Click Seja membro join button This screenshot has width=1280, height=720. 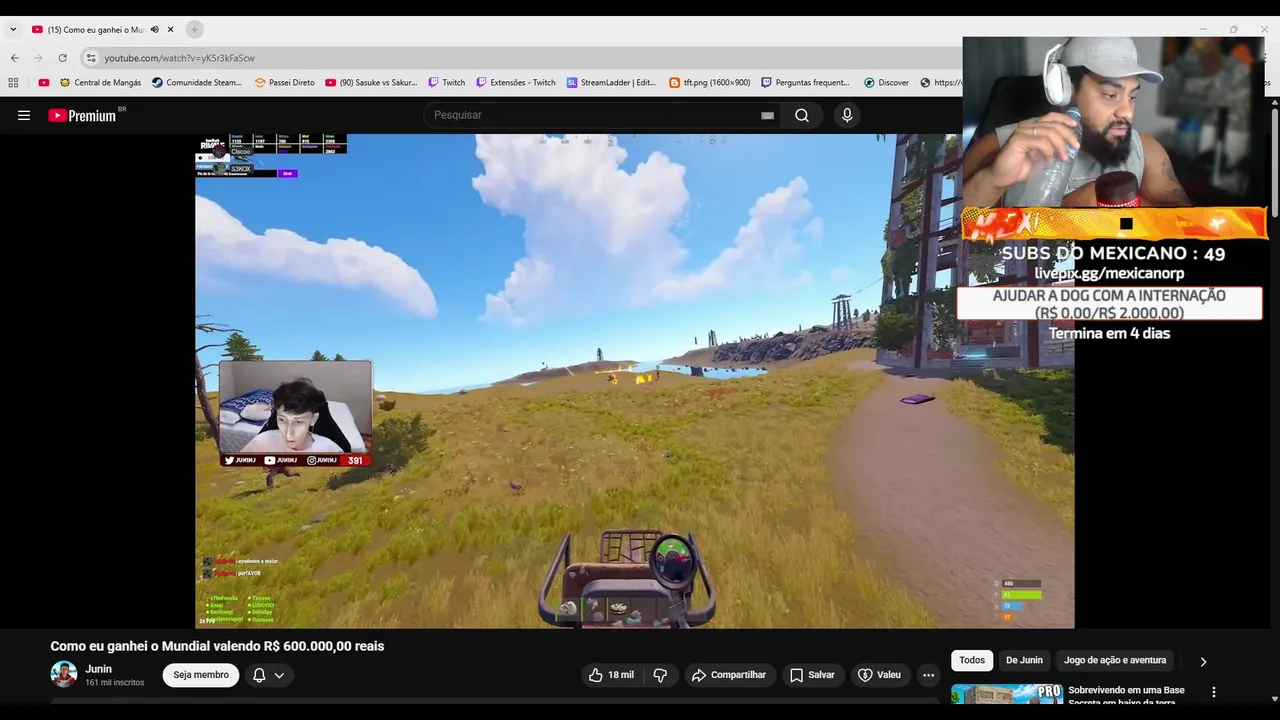[x=201, y=675]
